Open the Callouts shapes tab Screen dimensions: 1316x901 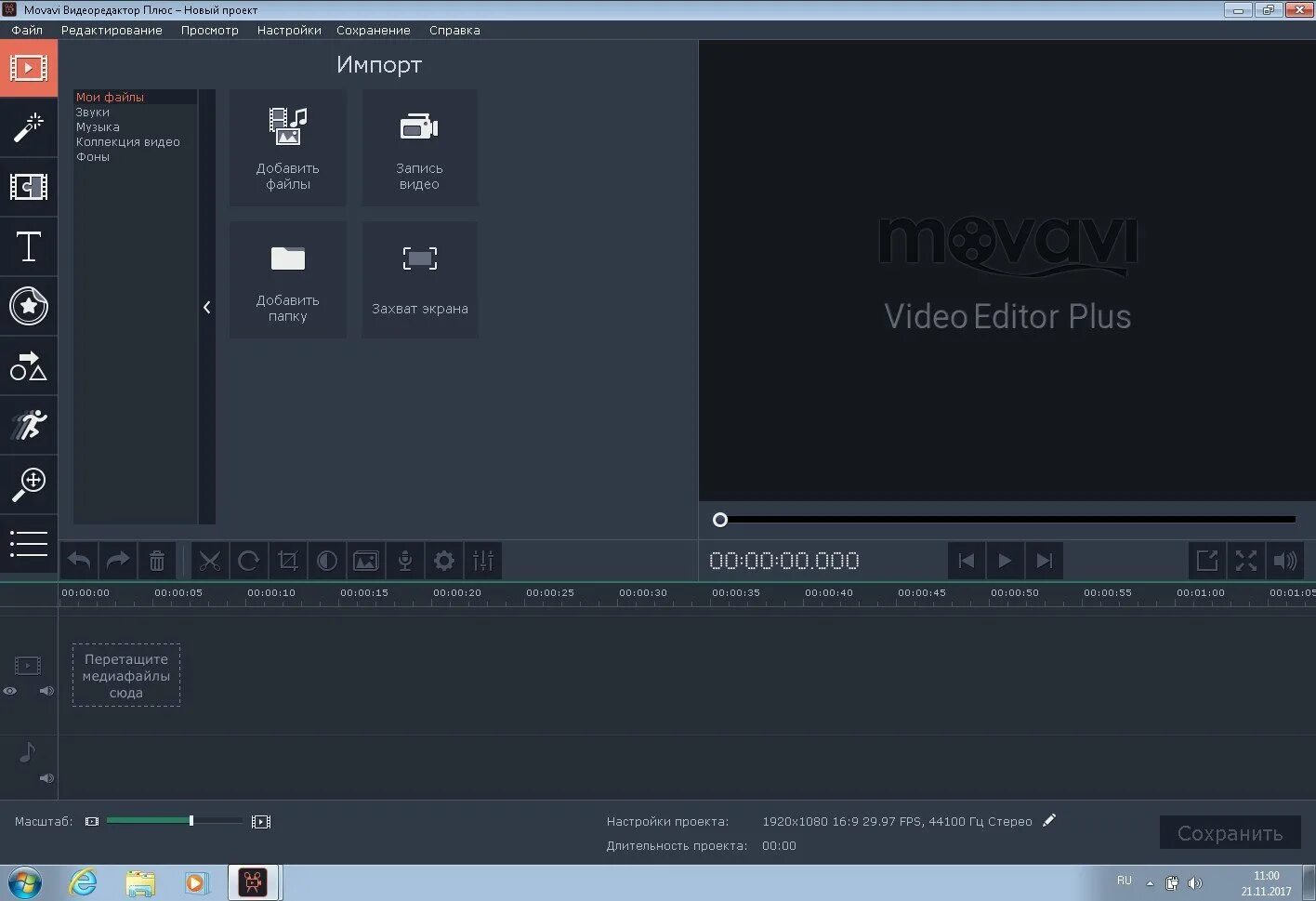pyautogui.click(x=29, y=365)
